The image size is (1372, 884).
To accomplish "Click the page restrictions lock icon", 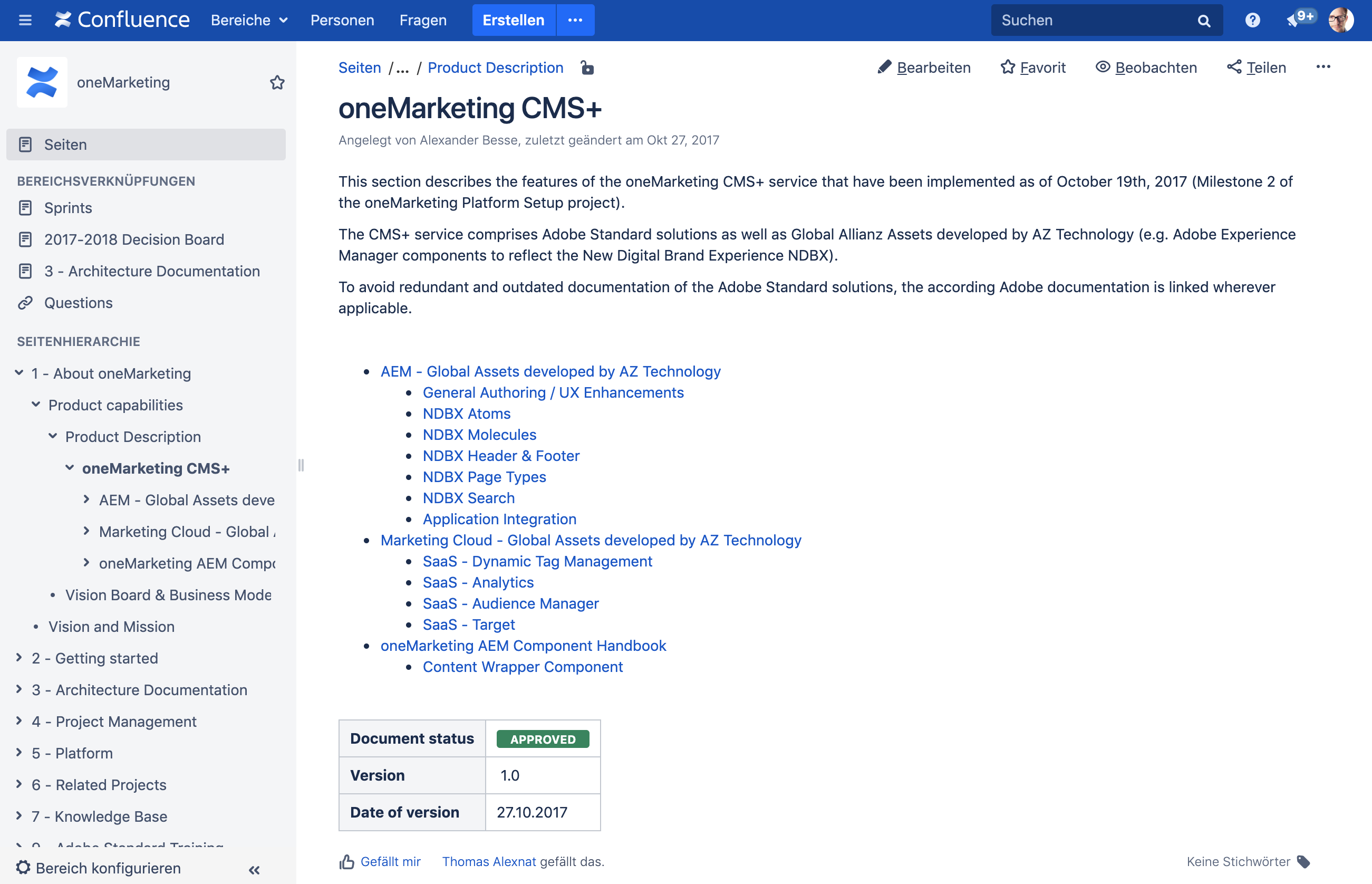I will pos(587,68).
